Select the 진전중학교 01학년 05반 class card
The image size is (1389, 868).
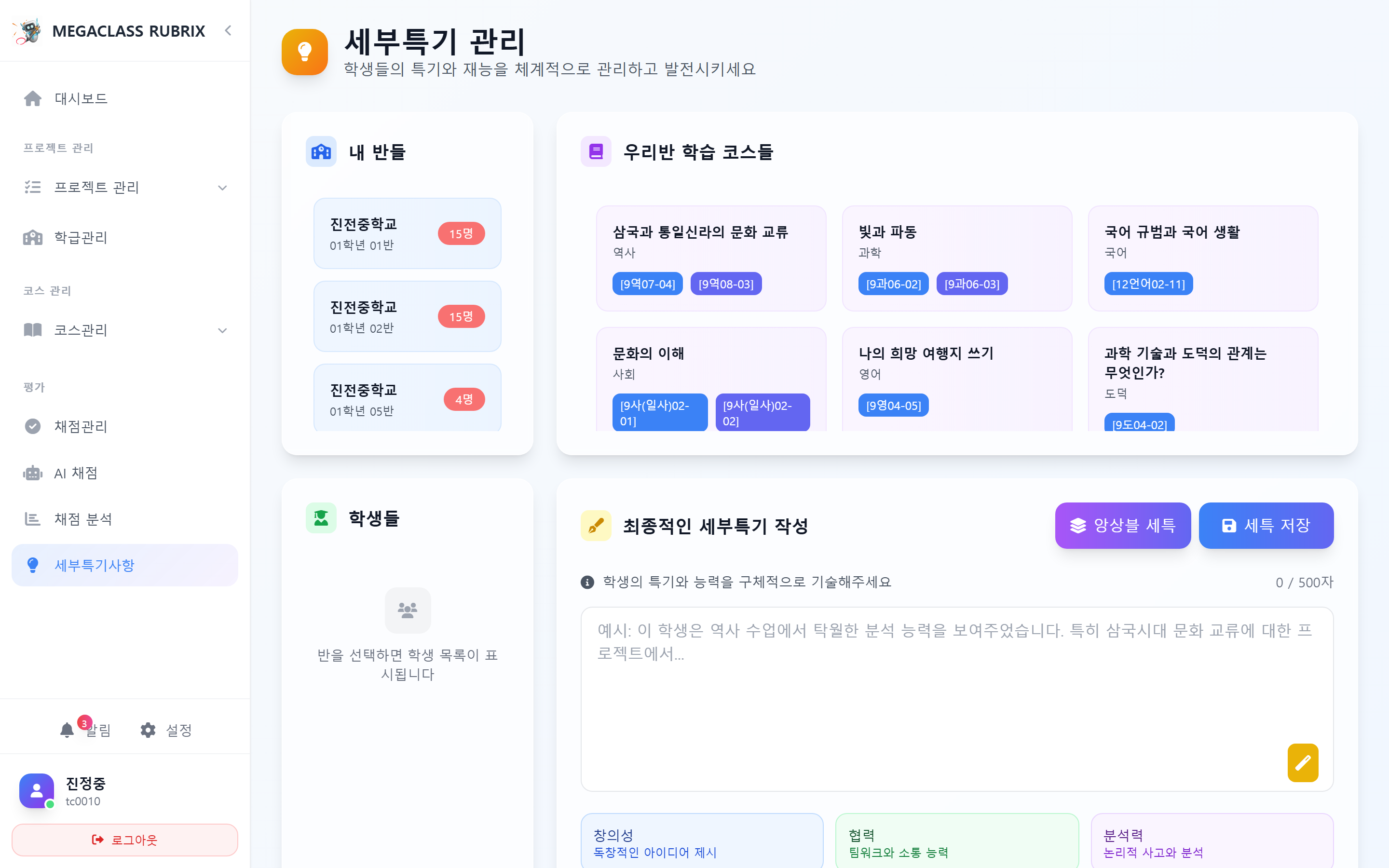pyautogui.click(x=407, y=398)
